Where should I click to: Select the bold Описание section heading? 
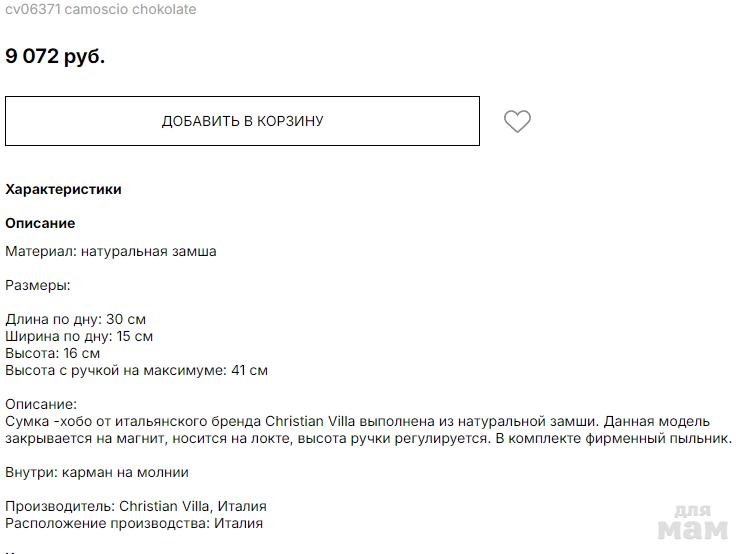click(40, 223)
